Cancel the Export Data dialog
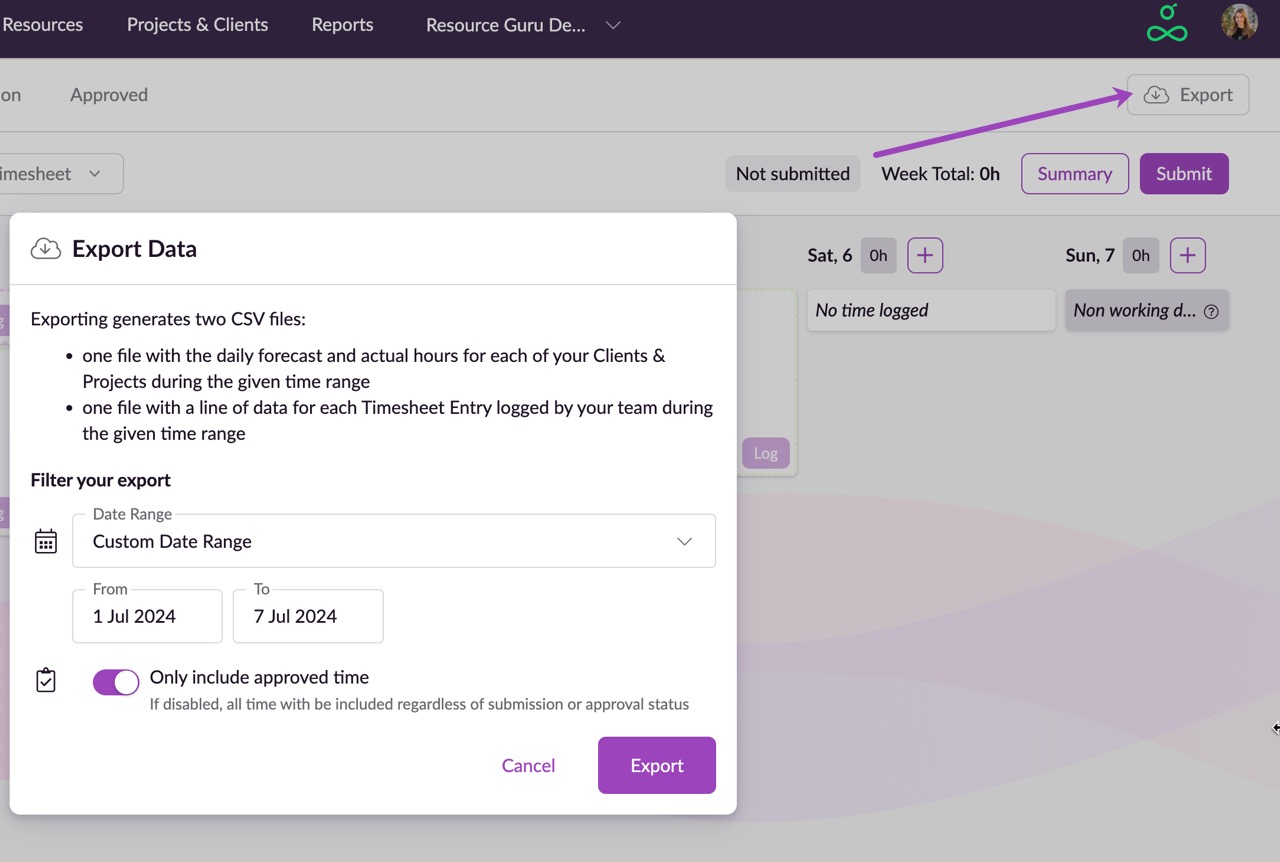The width and height of the screenshot is (1280, 862). pos(528,766)
